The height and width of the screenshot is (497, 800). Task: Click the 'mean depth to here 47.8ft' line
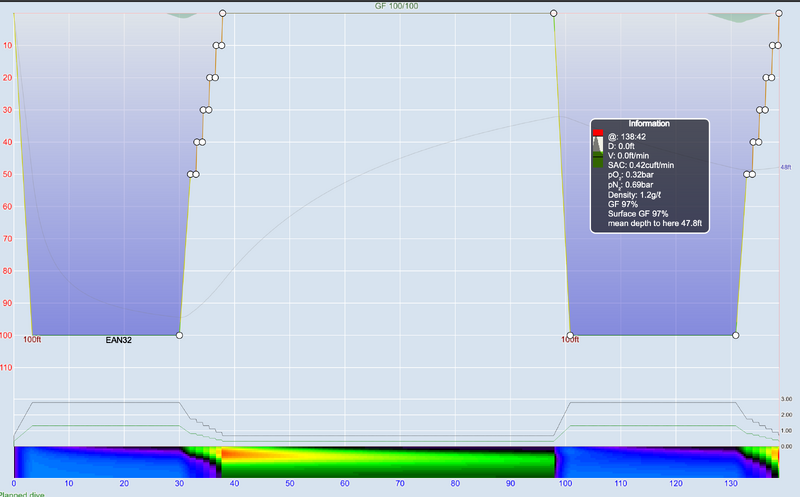click(655, 223)
